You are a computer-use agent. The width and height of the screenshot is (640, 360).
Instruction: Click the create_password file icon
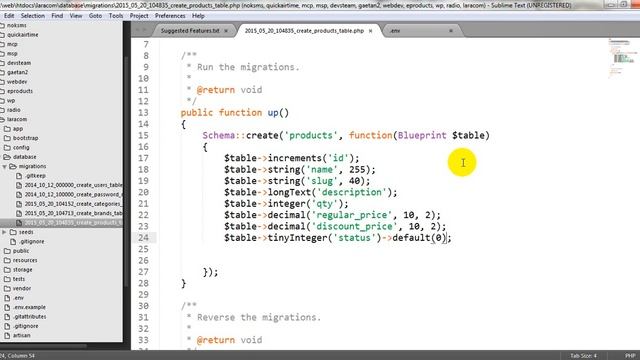coord(19,195)
